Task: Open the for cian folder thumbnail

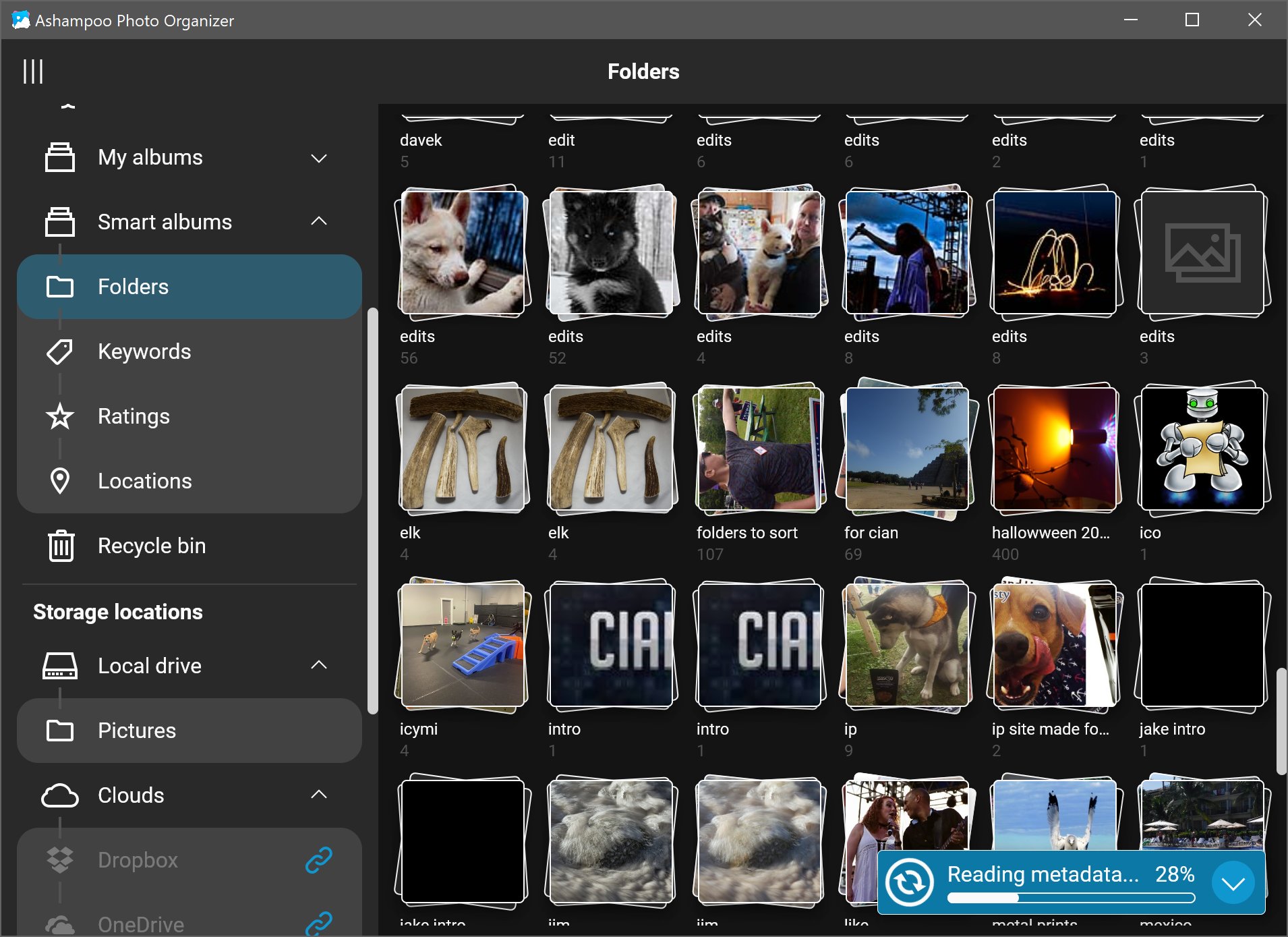Action: coord(907,449)
